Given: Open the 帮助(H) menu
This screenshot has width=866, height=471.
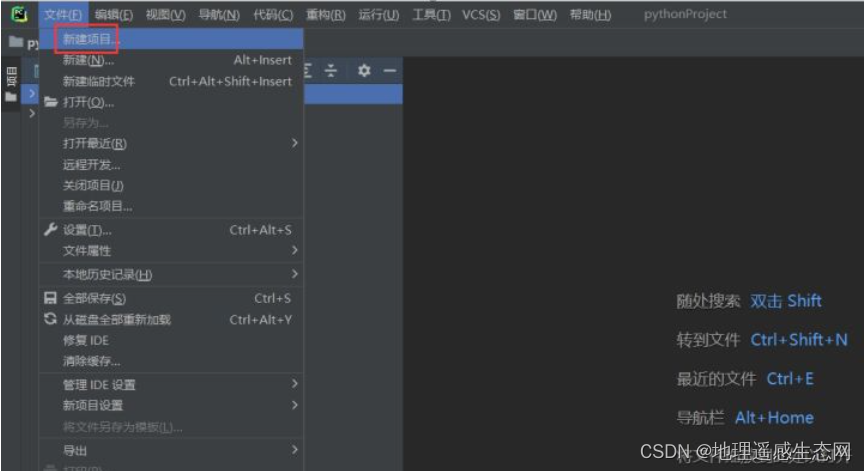Looking at the screenshot, I should click(x=590, y=15).
